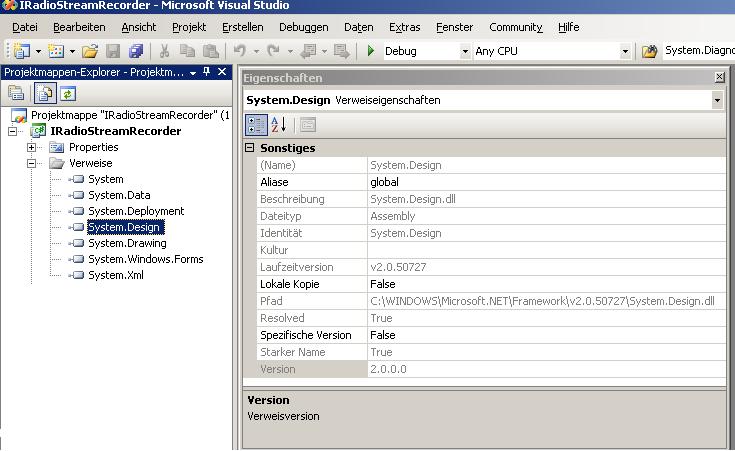Click the Properties icon in Projektmappen-Explorer
The image size is (735, 451).
[15, 94]
